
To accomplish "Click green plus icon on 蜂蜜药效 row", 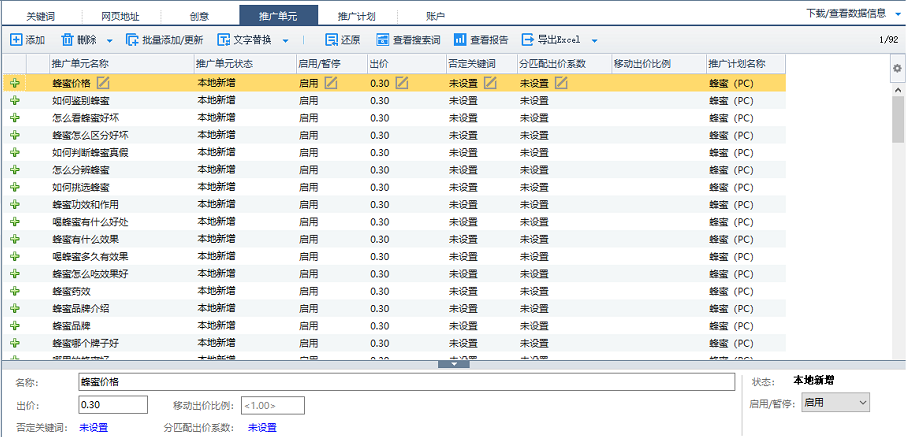I will tap(15, 291).
